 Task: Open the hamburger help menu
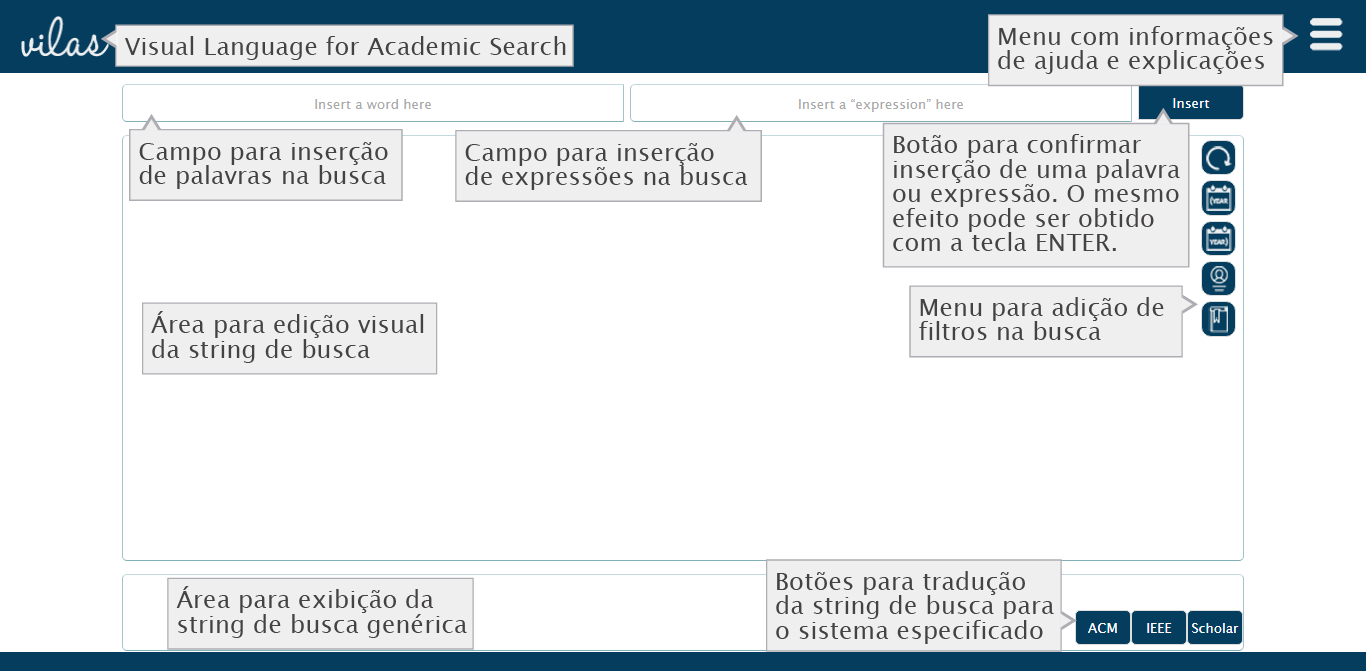pyautogui.click(x=1325, y=34)
